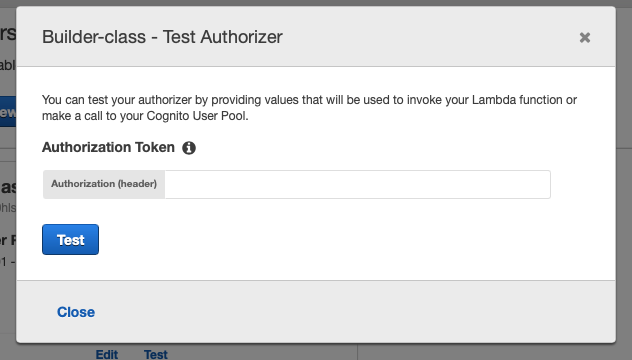Click the blue Test button

click(x=71, y=239)
